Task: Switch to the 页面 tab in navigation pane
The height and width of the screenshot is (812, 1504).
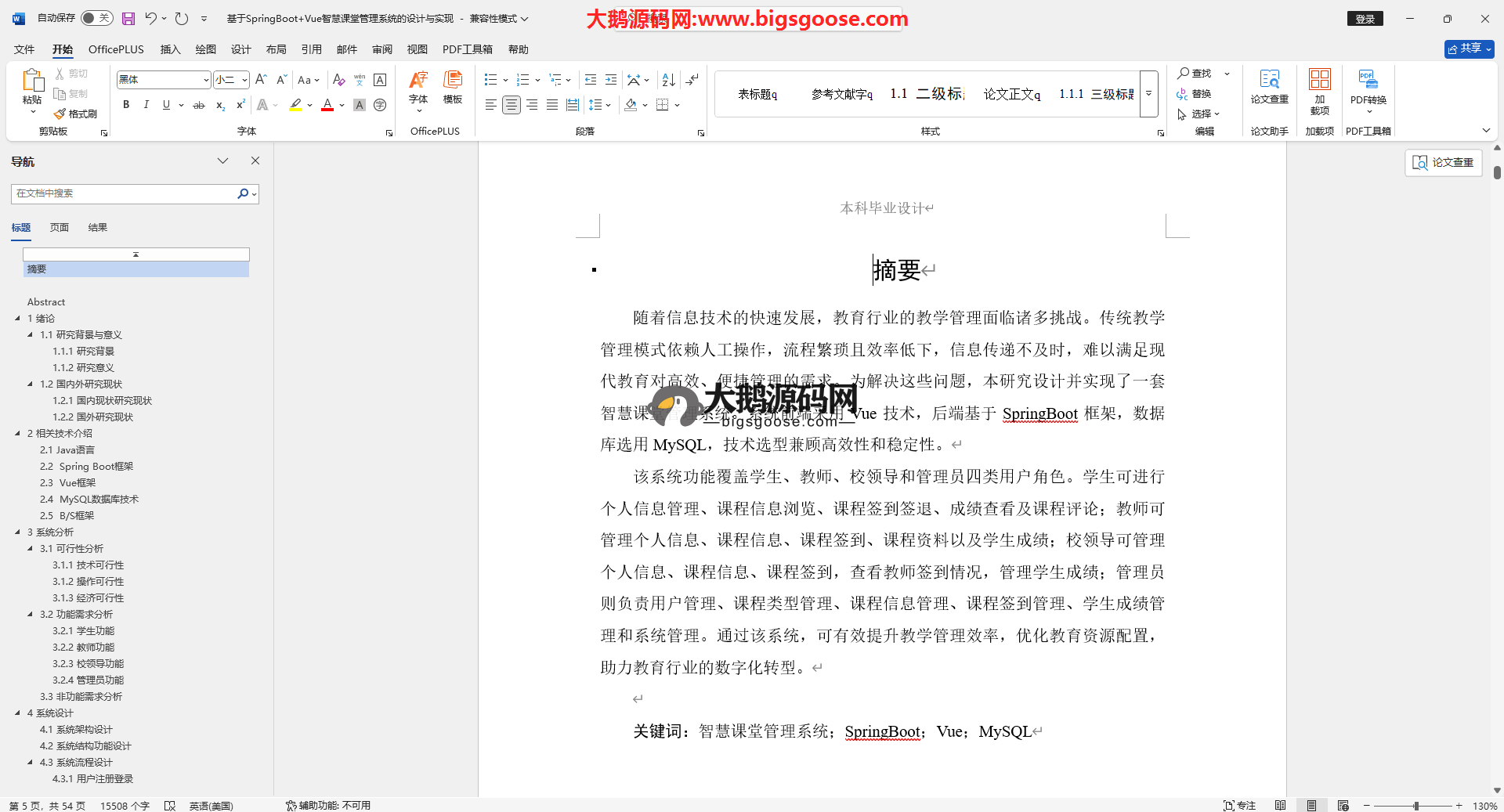Action: click(x=60, y=228)
